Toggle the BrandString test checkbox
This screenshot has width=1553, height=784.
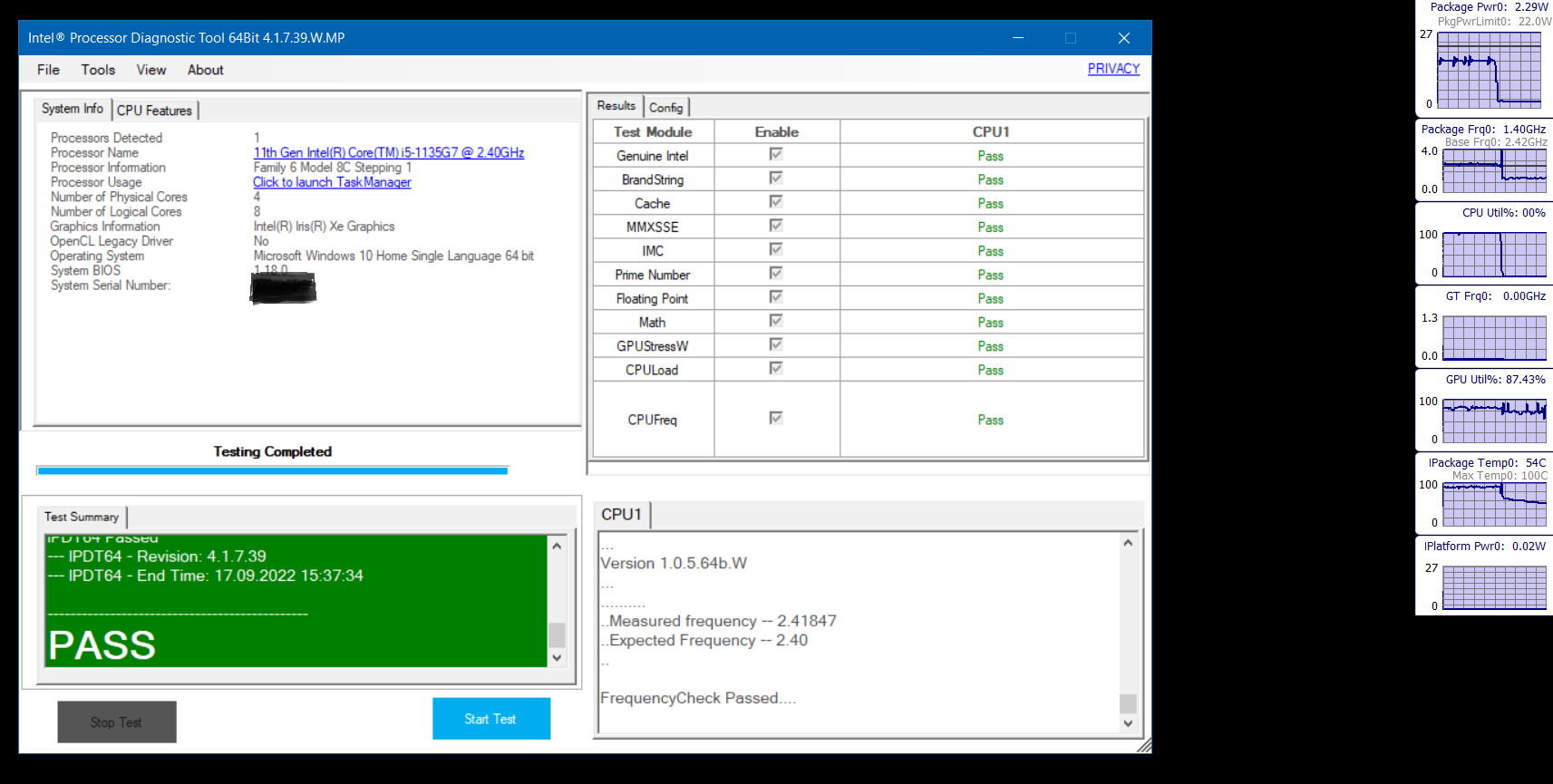tap(776, 179)
